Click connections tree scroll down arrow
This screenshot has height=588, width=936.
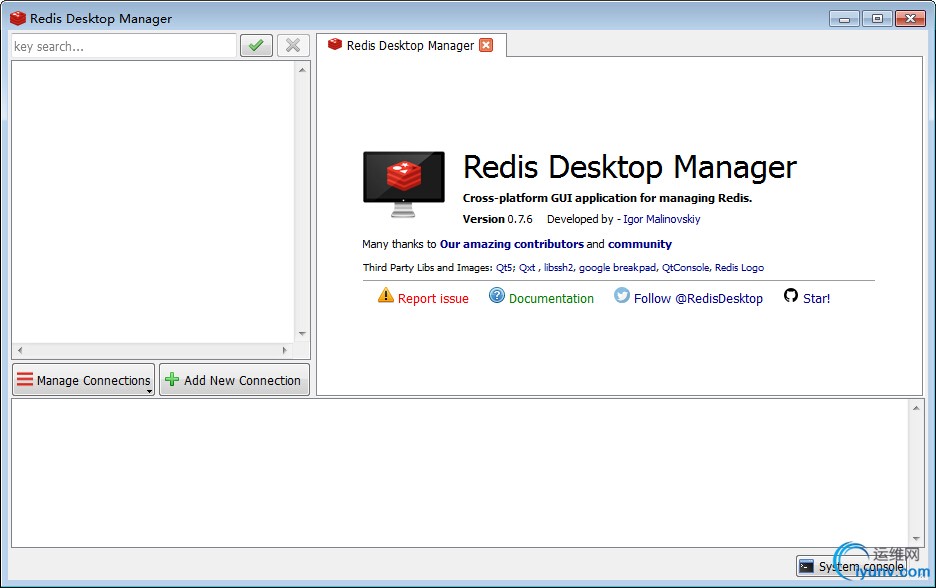pyautogui.click(x=302, y=334)
